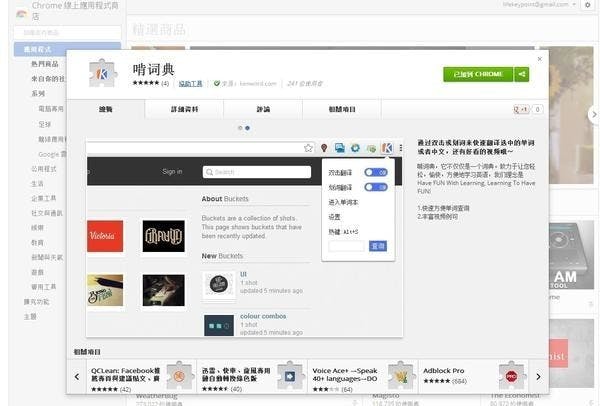Select 生活 in the sidebar
This screenshot has height=406, width=600.
37,184
